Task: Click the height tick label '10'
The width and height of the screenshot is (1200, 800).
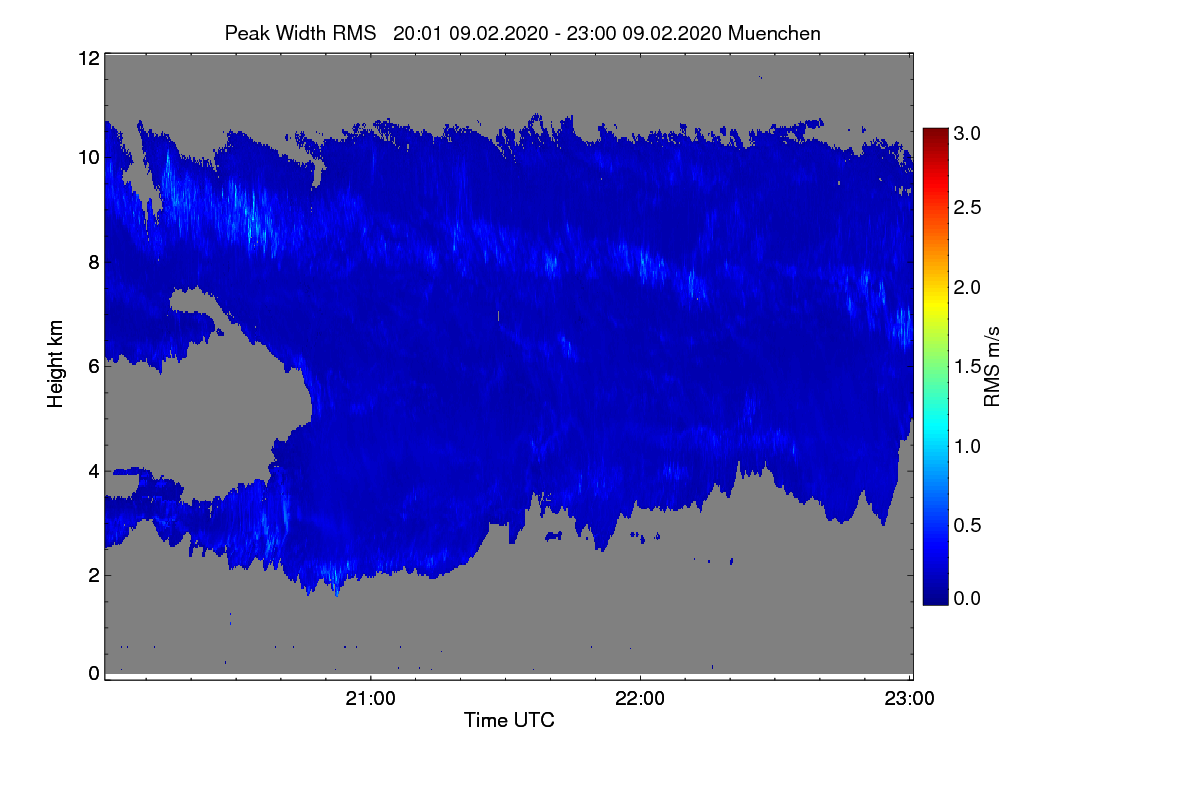Action: click(x=88, y=157)
